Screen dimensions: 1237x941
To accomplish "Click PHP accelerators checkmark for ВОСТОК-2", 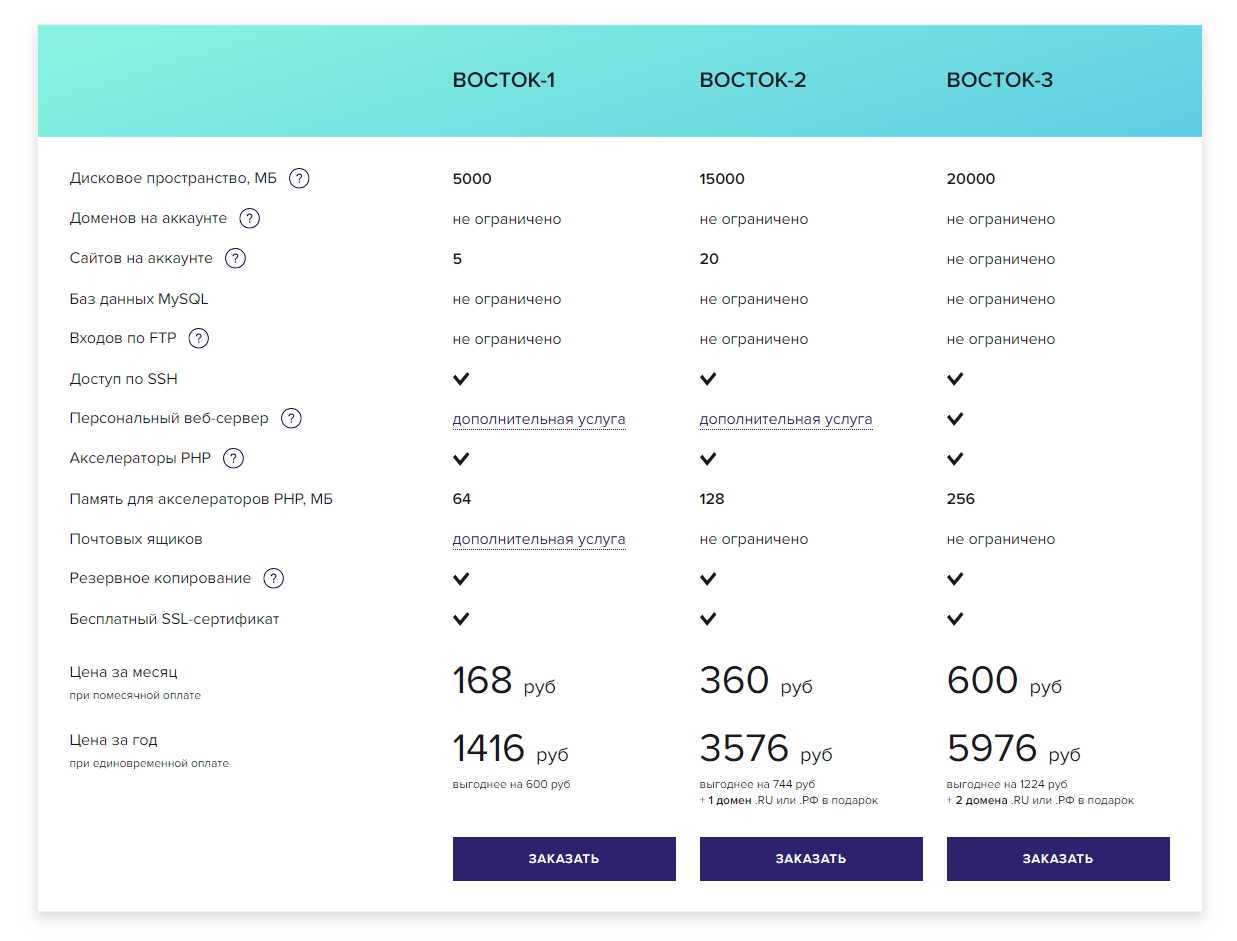I will tap(708, 459).
